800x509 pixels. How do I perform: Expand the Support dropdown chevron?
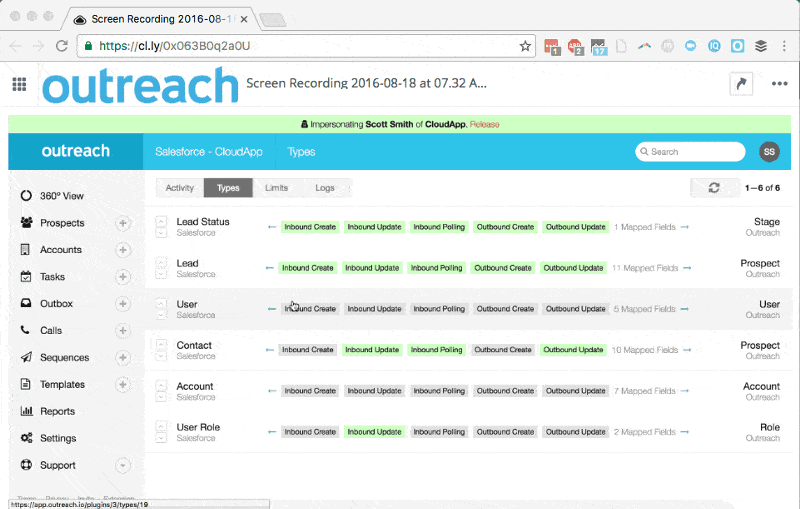(122, 465)
